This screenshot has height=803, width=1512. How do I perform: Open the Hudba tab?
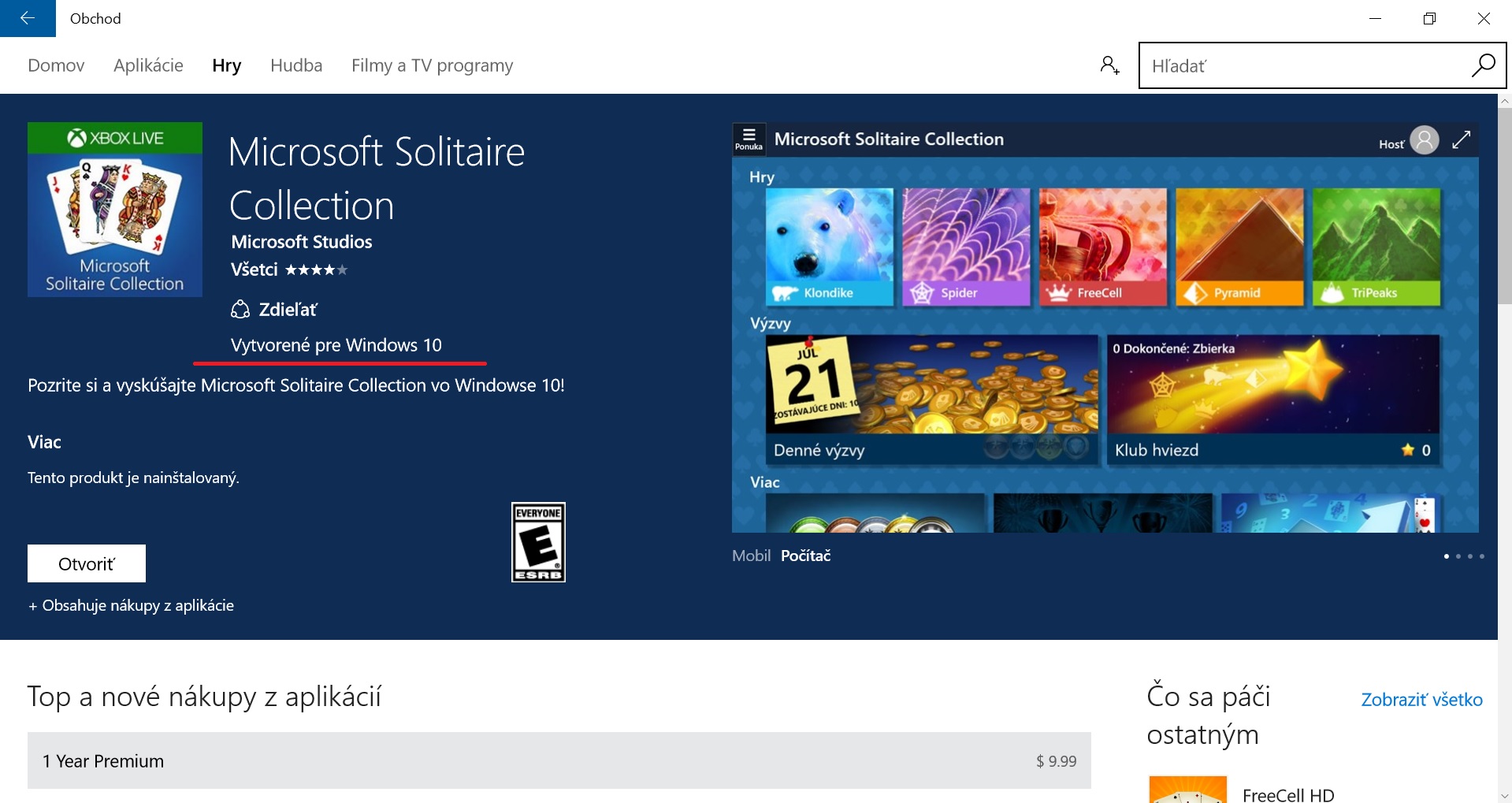296,65
